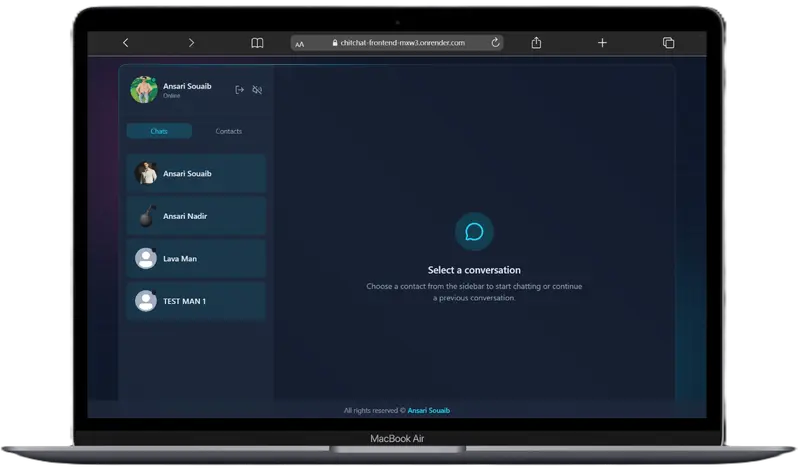Toggle the muted sound icon
The width and height of the screenshot is (800, 468).
(x=257, y=90)
